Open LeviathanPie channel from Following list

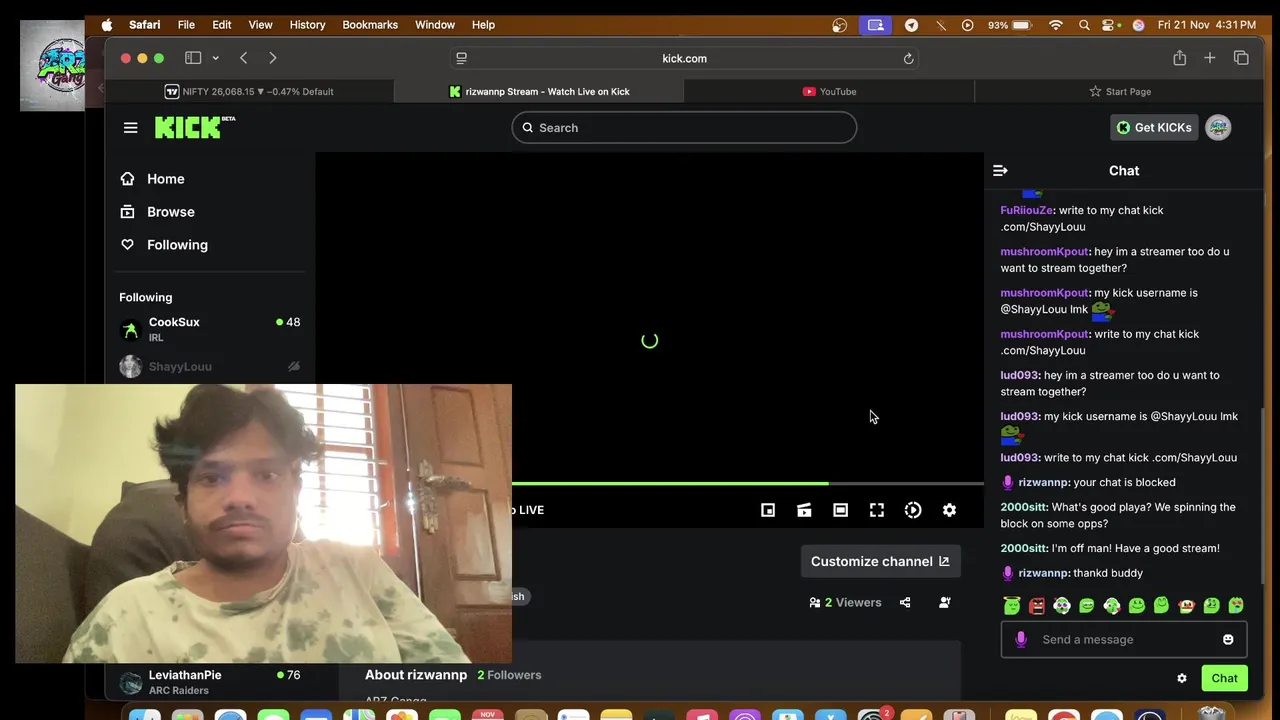(x=209, y=682)
